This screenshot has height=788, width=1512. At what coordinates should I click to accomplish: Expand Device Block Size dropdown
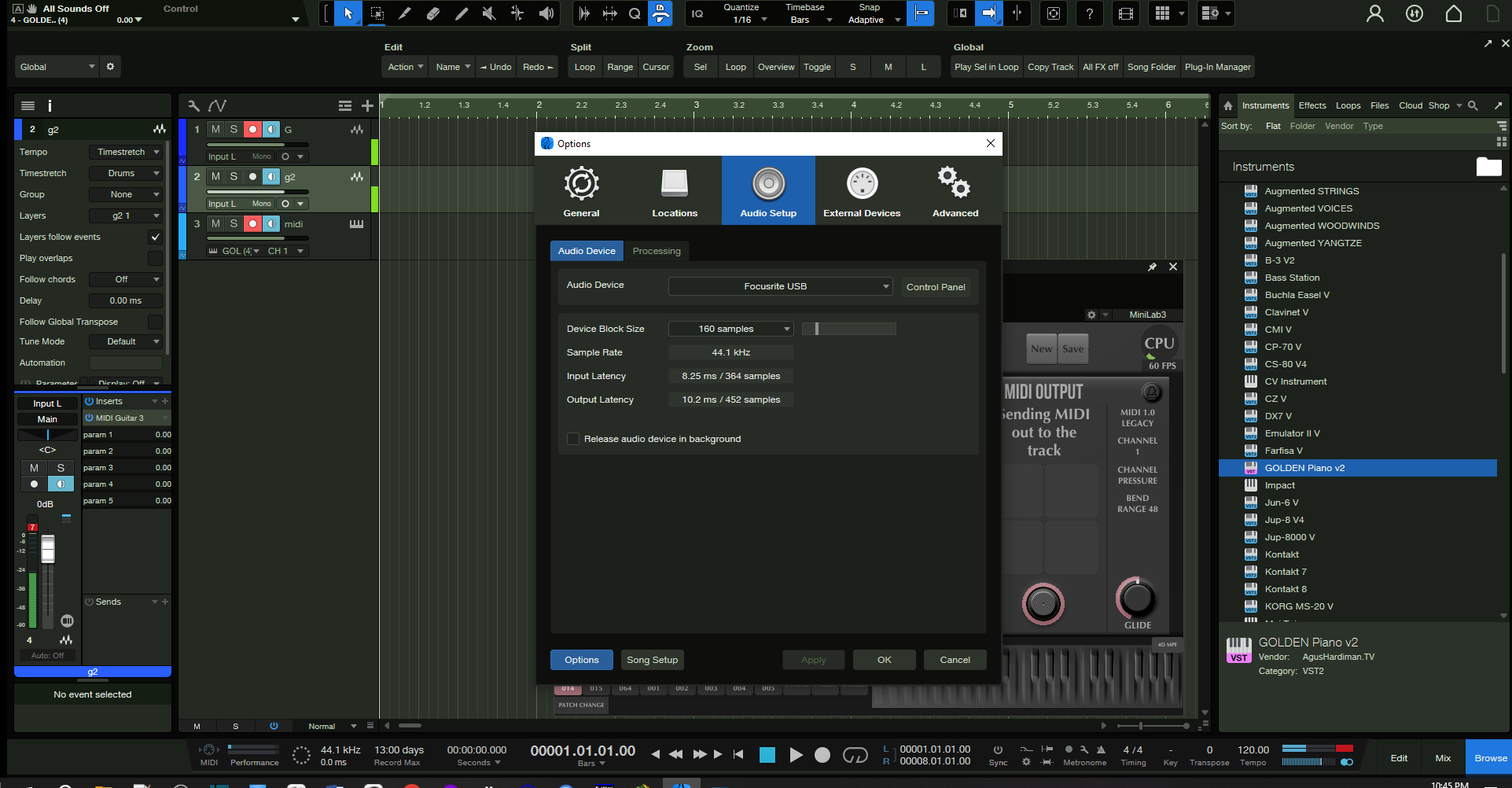coord(730,329)
